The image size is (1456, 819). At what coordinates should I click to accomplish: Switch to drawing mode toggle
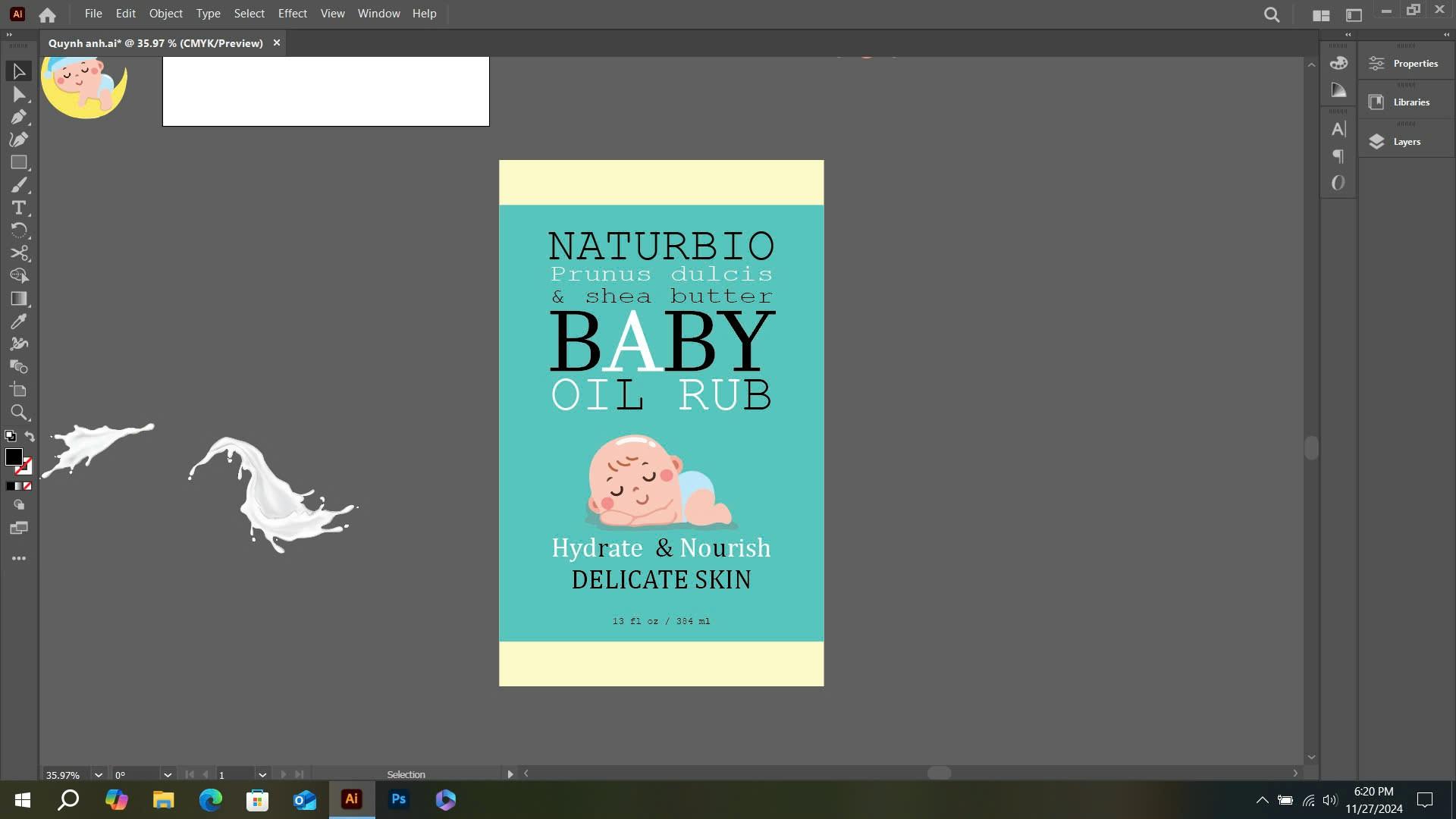click(x=19, y=505)
